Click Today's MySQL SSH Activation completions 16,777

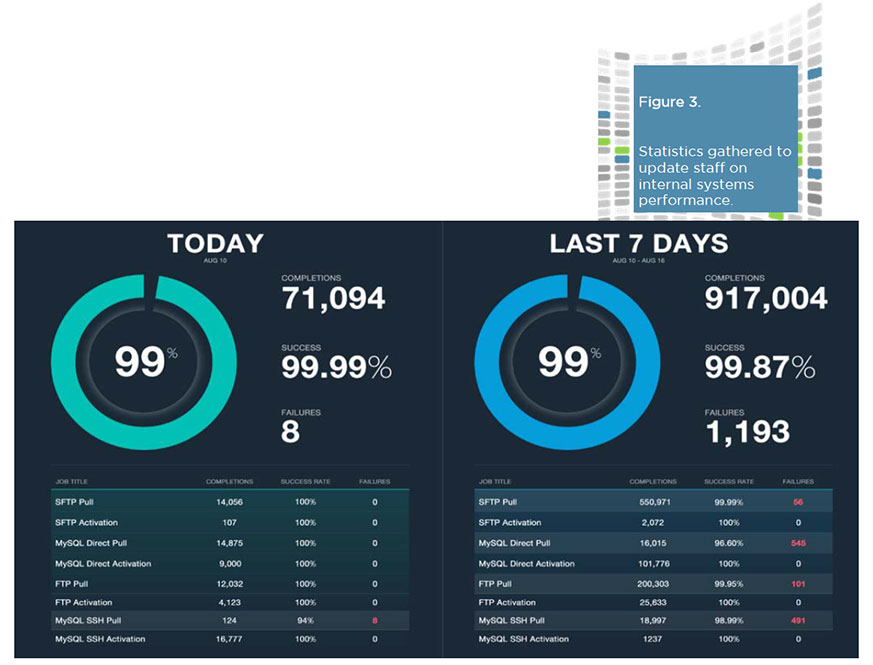pos(229,639)
